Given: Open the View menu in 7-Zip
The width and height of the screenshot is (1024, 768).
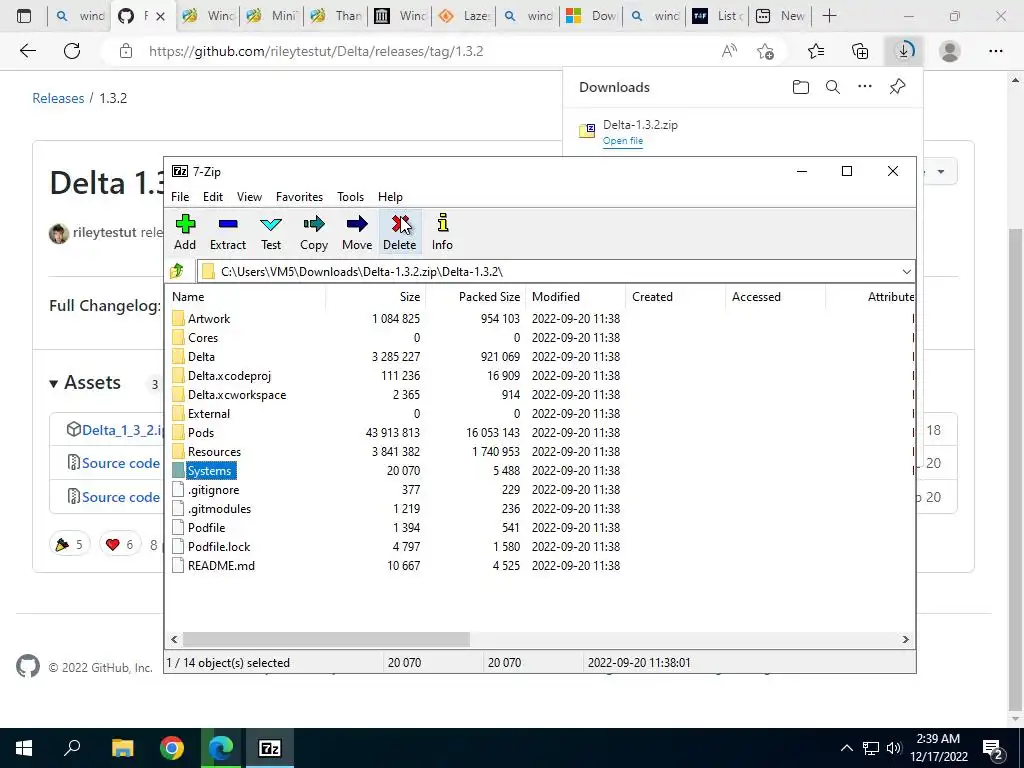Looking at the screenshot, I should click(x=249, y=197).
